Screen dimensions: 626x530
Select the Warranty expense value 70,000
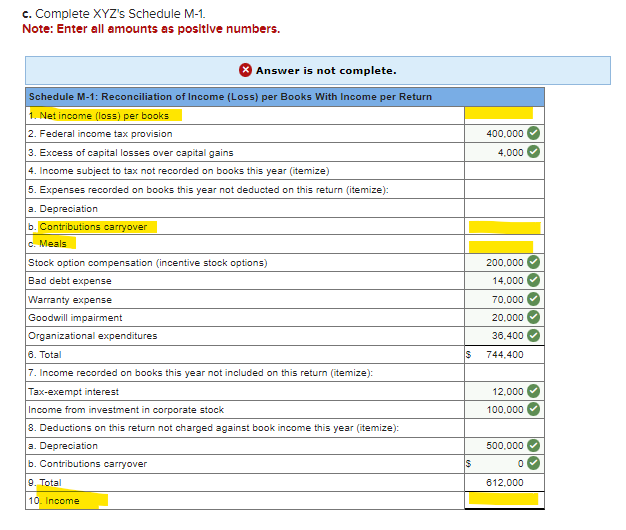click(507, 299)
